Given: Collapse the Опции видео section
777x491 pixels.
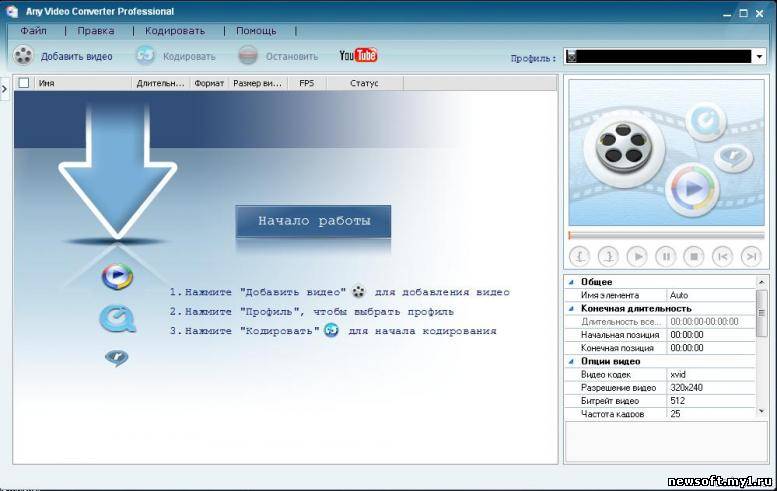Looking at the screenshot, I should click(x=571, y=361).
